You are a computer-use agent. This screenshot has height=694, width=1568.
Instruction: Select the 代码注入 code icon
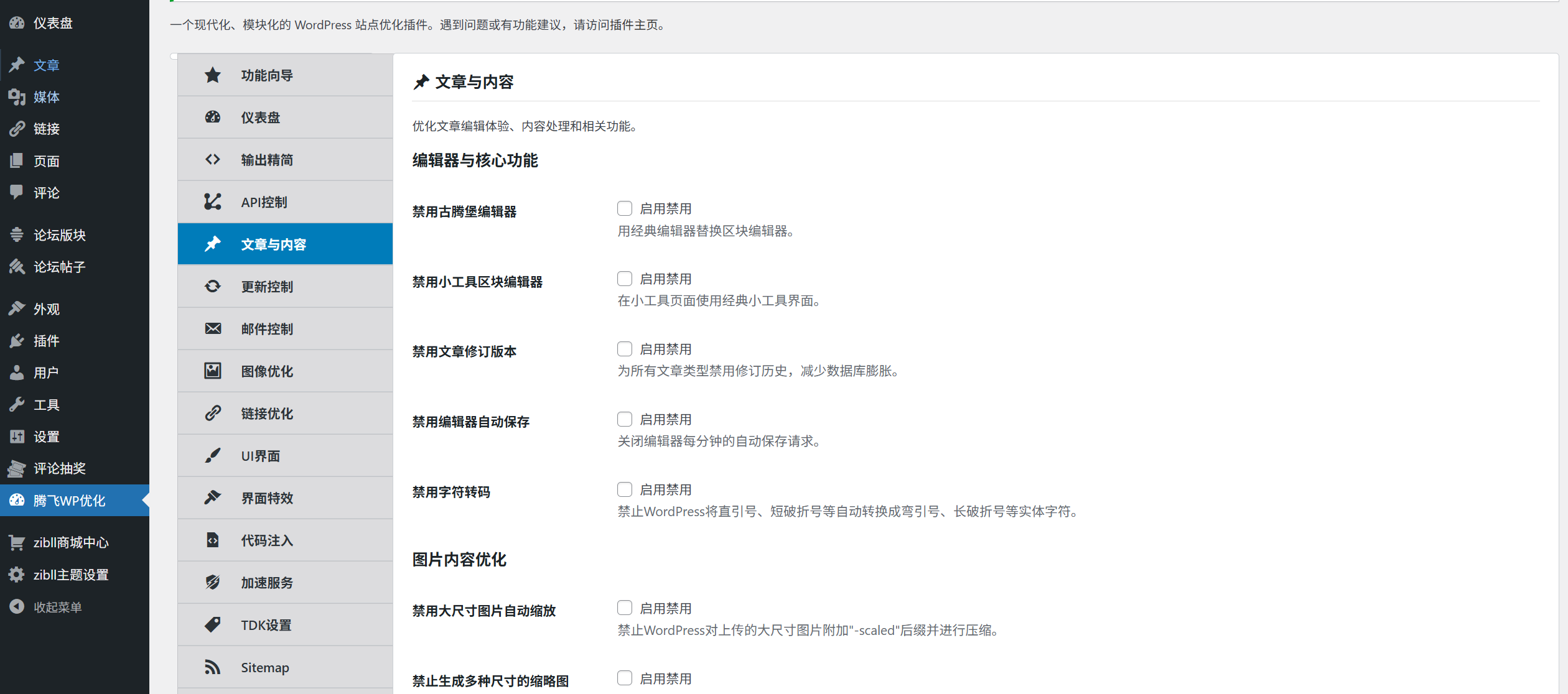click(x=212, y=540)
